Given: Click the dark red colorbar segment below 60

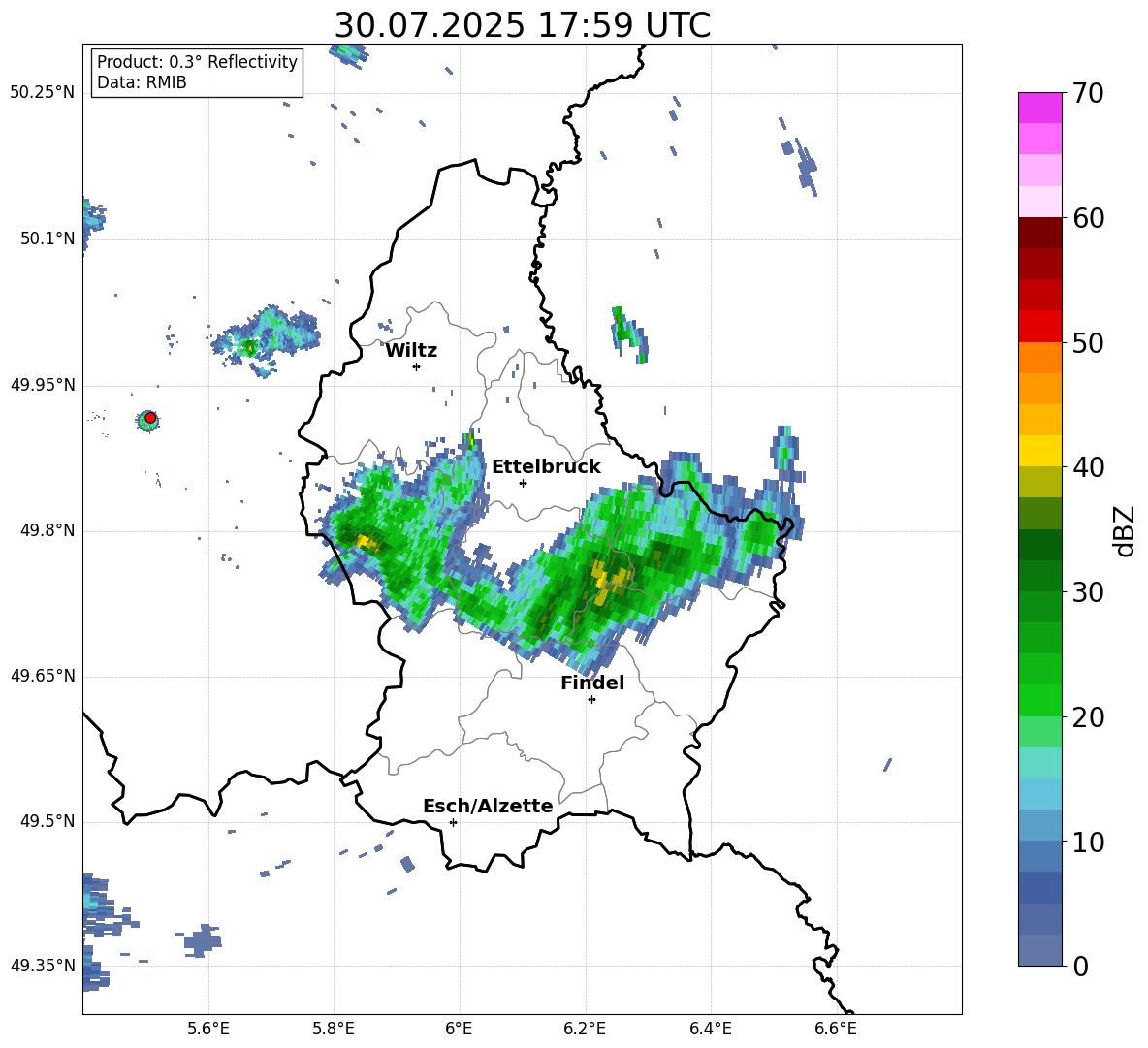Looking at the screenshot, I should tap(1039, 233).
